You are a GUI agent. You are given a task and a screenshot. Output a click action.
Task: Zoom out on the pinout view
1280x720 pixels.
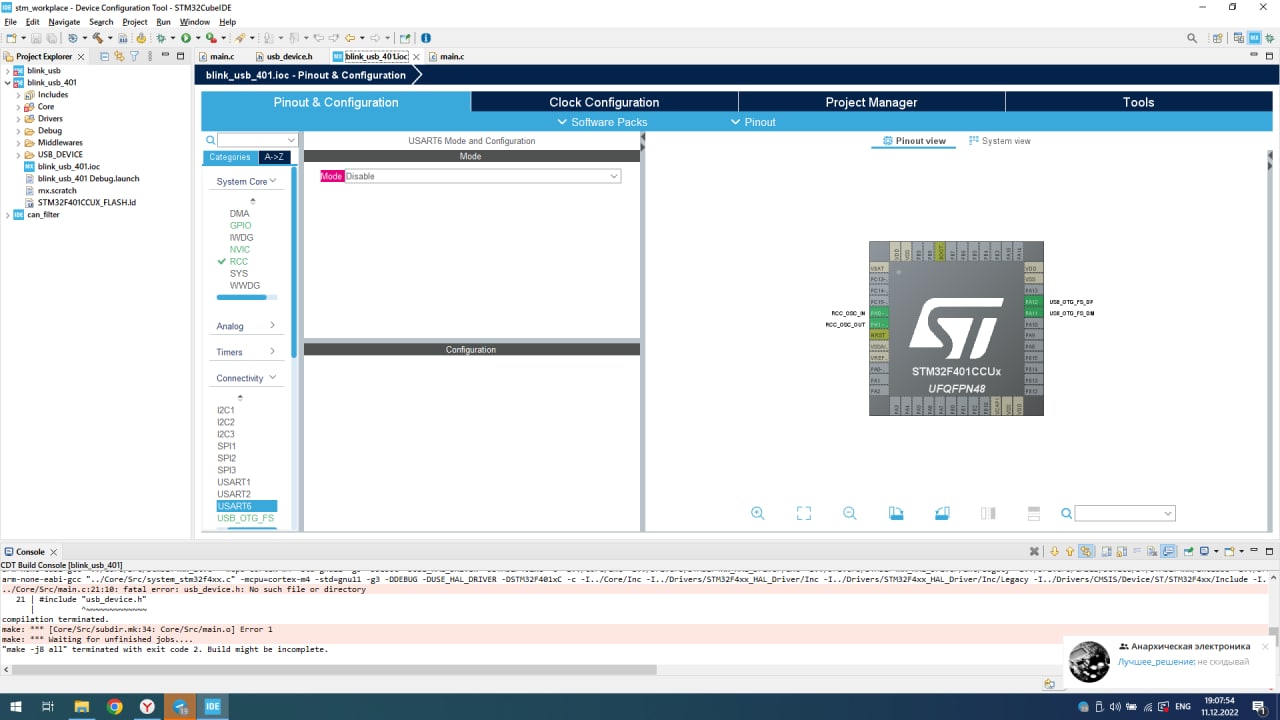coord(850,513)
